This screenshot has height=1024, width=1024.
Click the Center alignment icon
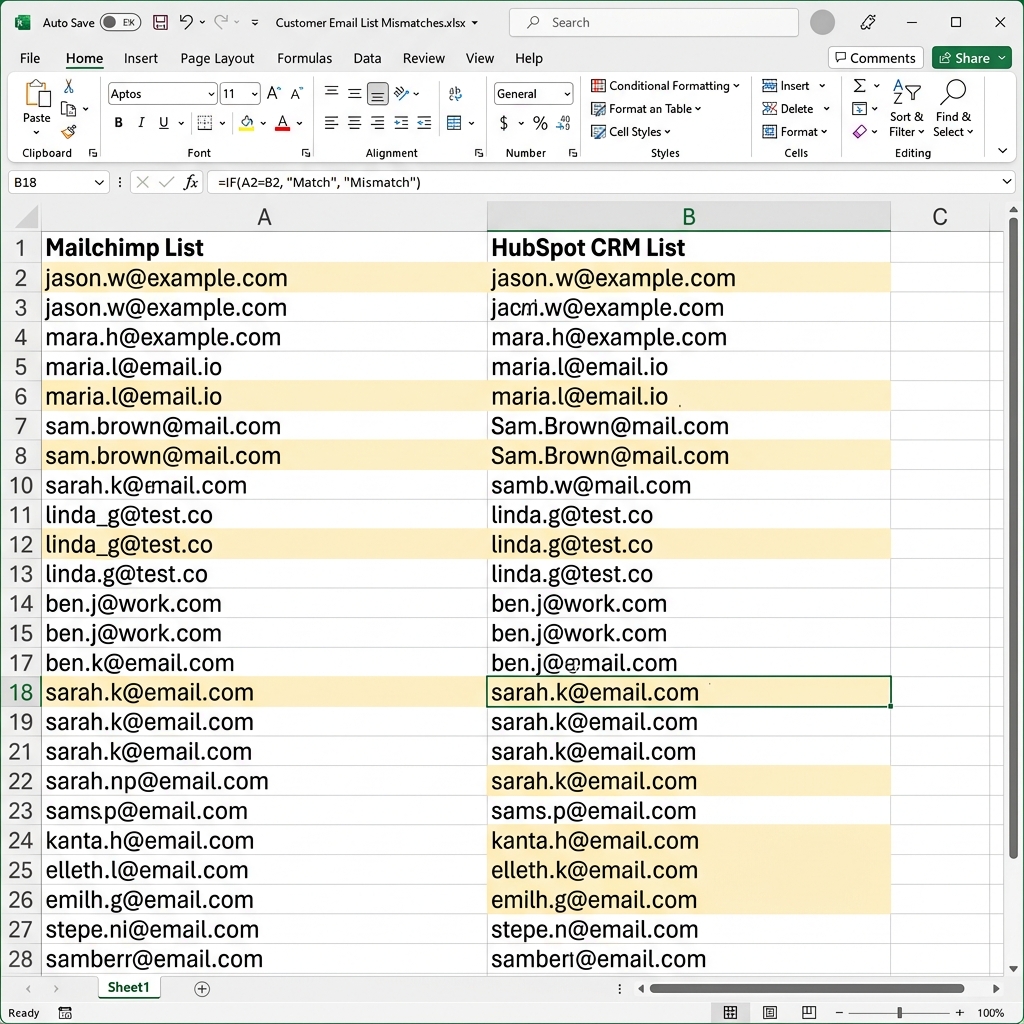(355, 123)
